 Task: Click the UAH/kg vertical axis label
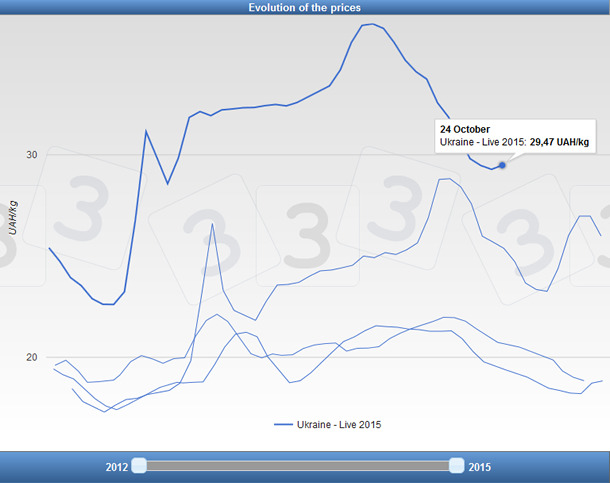[12, 217]
